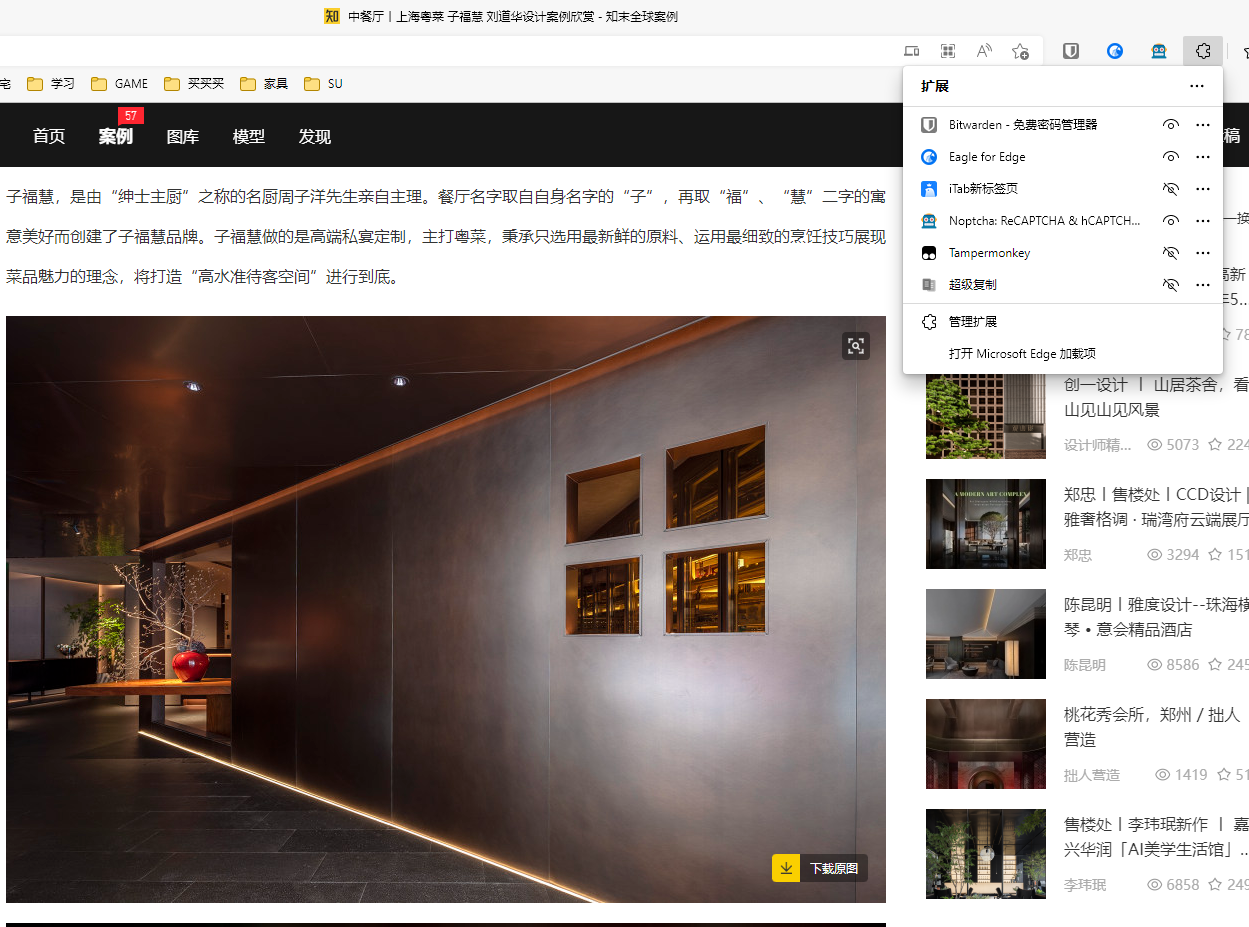
Task: Open more actions for 超级复制
Action: (x=1203, y=285)
